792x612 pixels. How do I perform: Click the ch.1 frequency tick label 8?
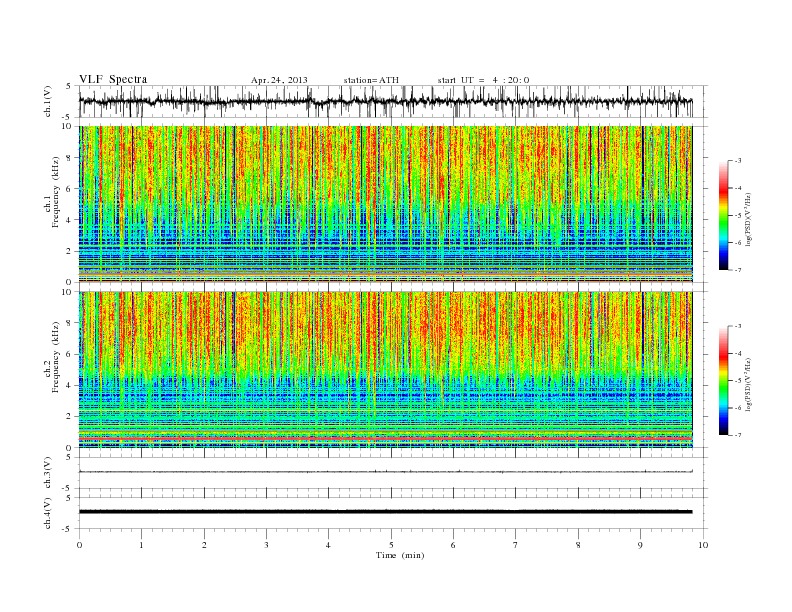[x=69, y=158]
